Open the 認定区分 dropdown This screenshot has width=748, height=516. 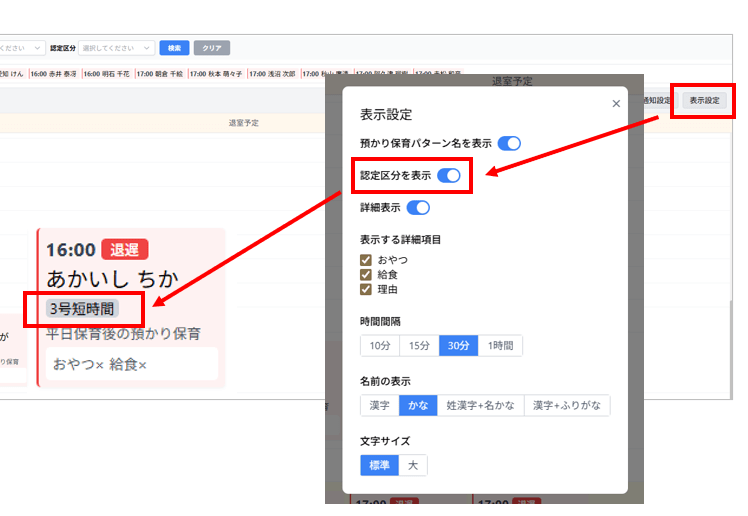click(116, 48)
